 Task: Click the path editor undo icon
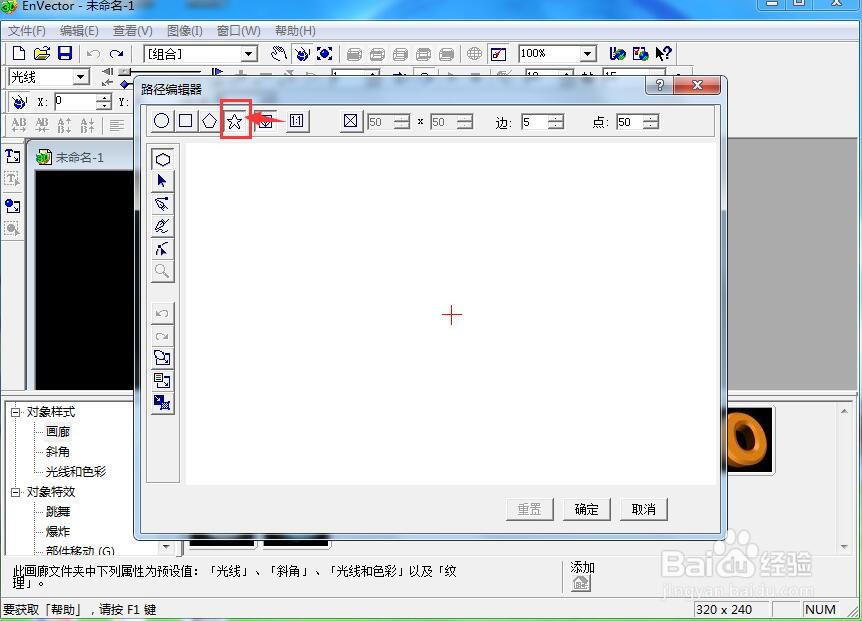163,313
